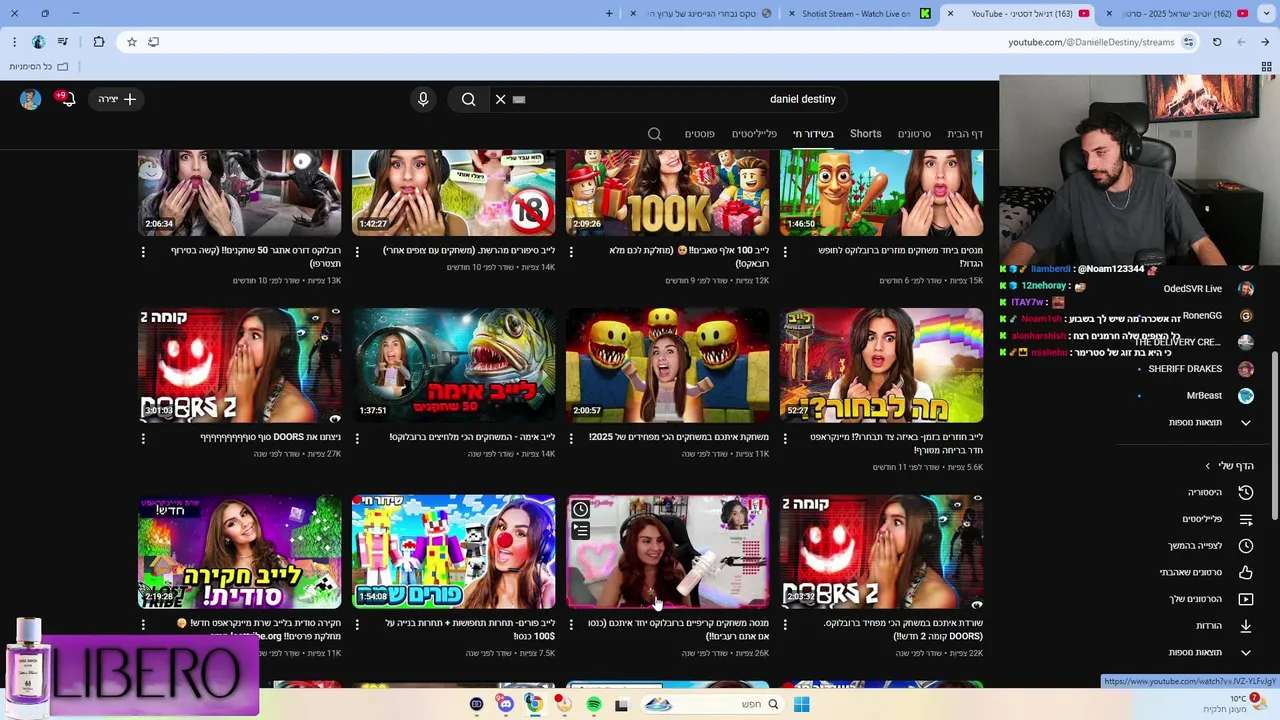Add hovered video to queue icon
Screen dimensions: 1280x720
click(581, 531)
